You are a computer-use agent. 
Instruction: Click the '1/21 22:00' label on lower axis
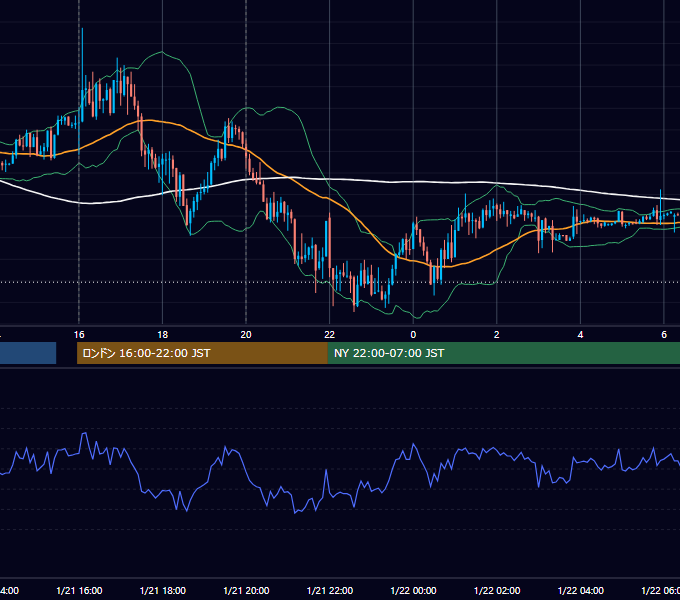coord(330,590)
